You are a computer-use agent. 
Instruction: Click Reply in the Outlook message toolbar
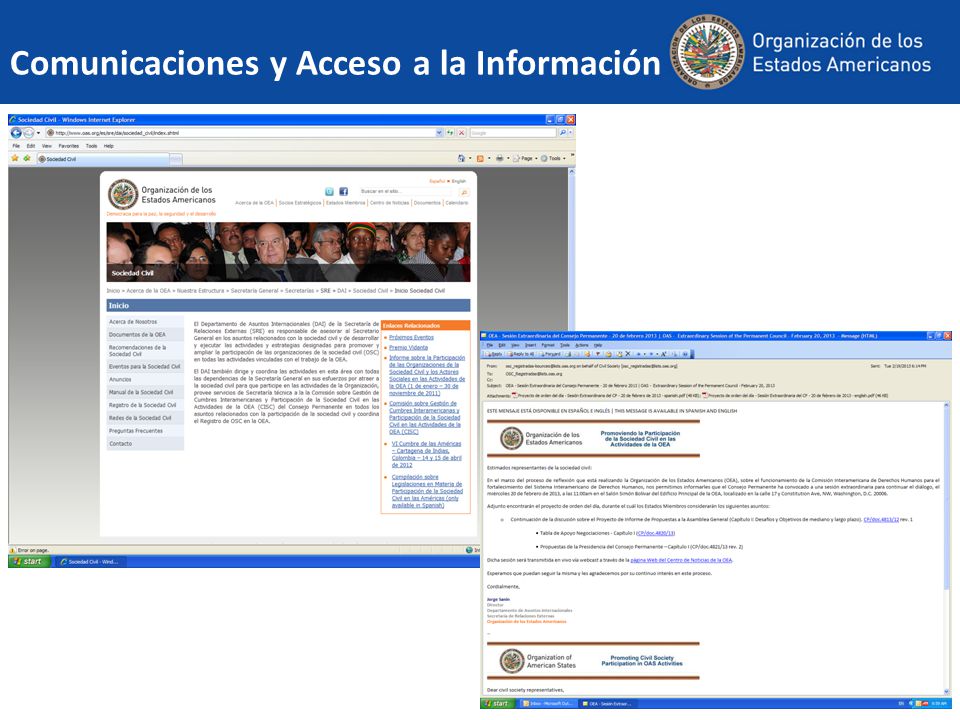pos(495,354)
